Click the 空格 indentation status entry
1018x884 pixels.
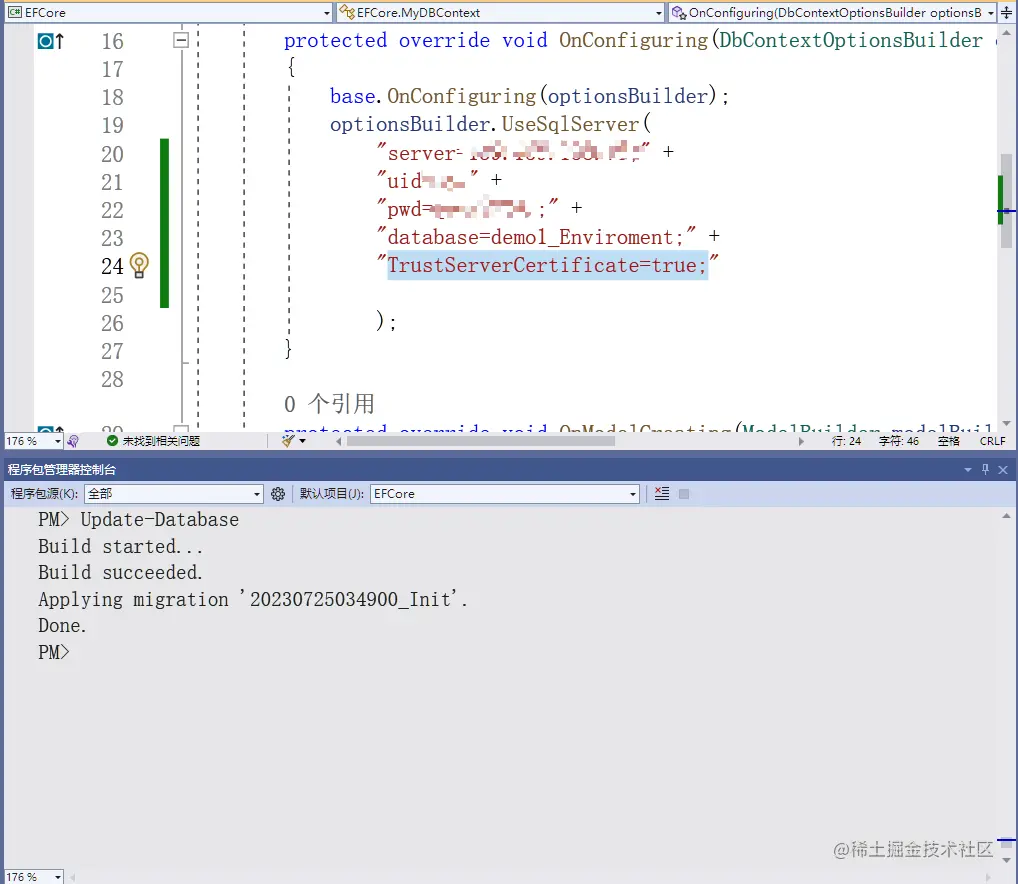click(949, 441)
